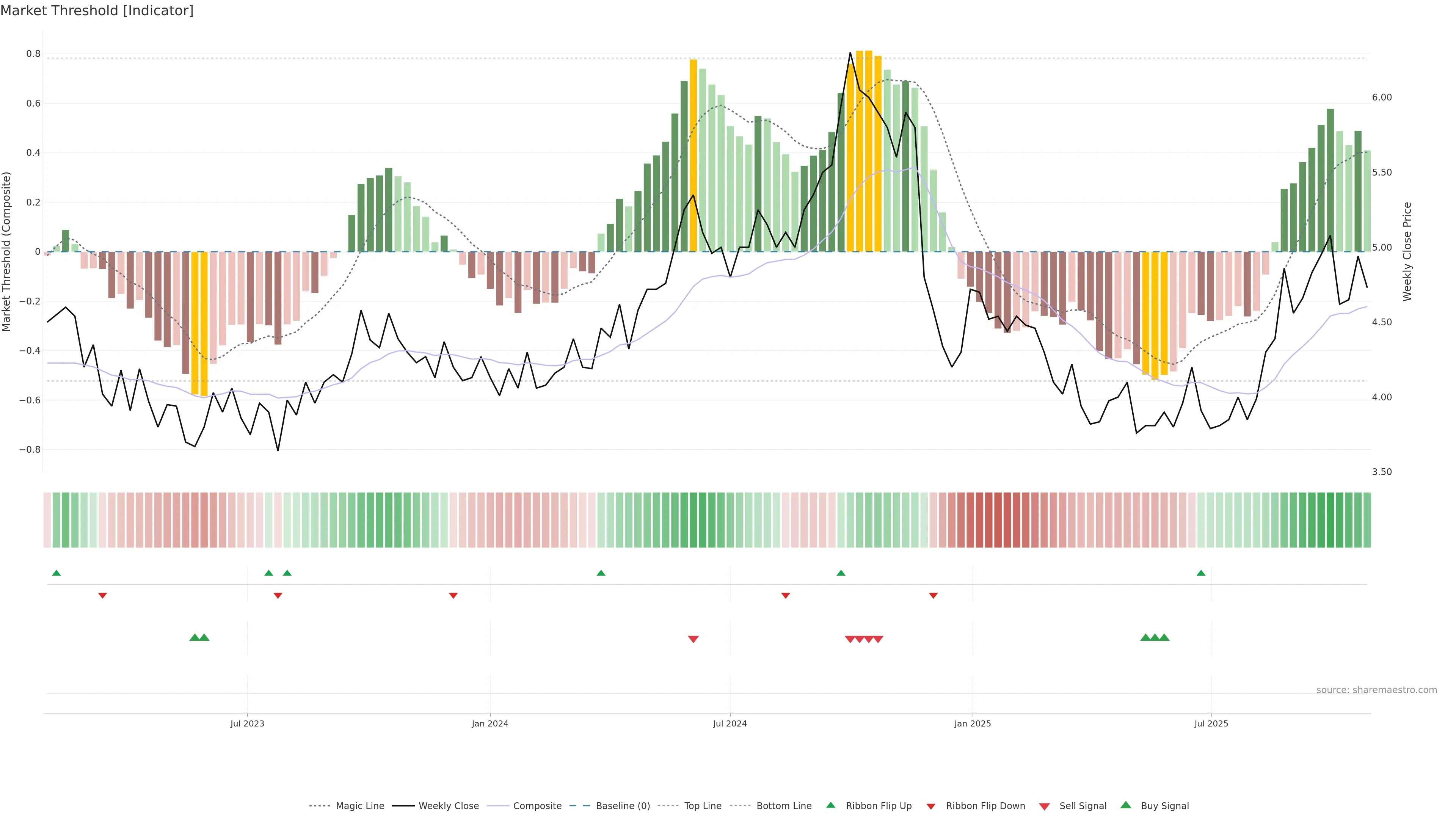This screenshot has width=1456, height=819.
Task: Click the Ribbon Flip Up marker before Jul 2025
Action: click(x=1201, y=573)
